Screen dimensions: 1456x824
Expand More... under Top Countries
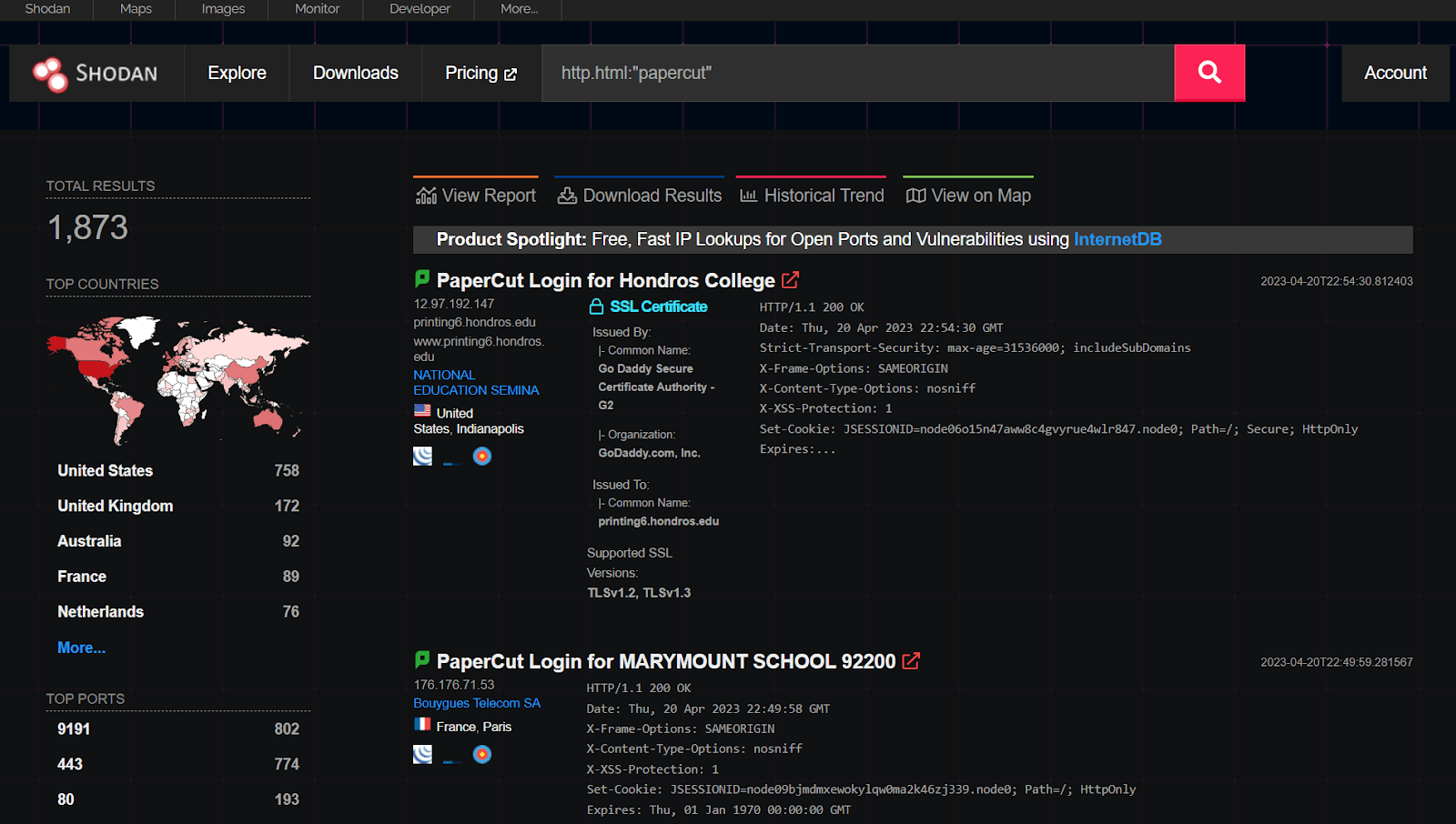[x=82, y=648]
